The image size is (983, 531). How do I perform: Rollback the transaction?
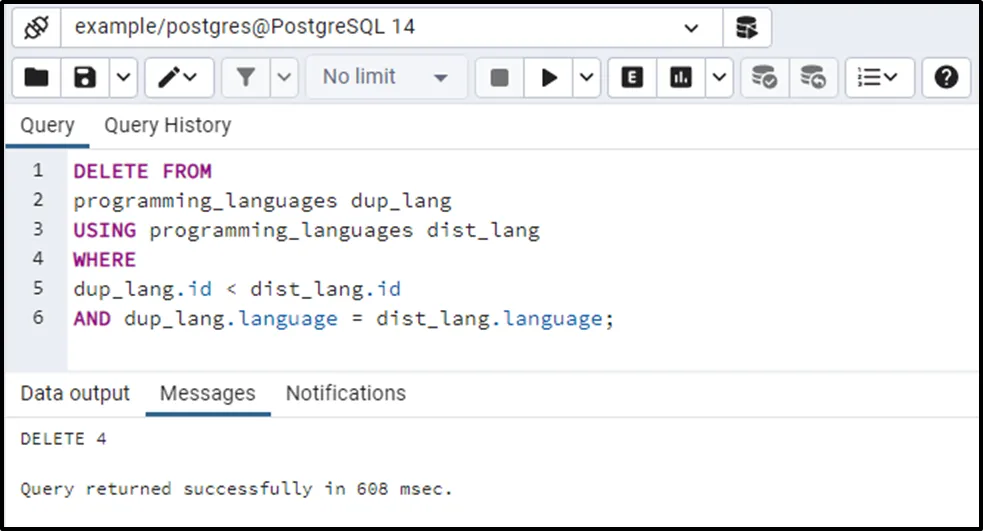(x=814, y=77)
